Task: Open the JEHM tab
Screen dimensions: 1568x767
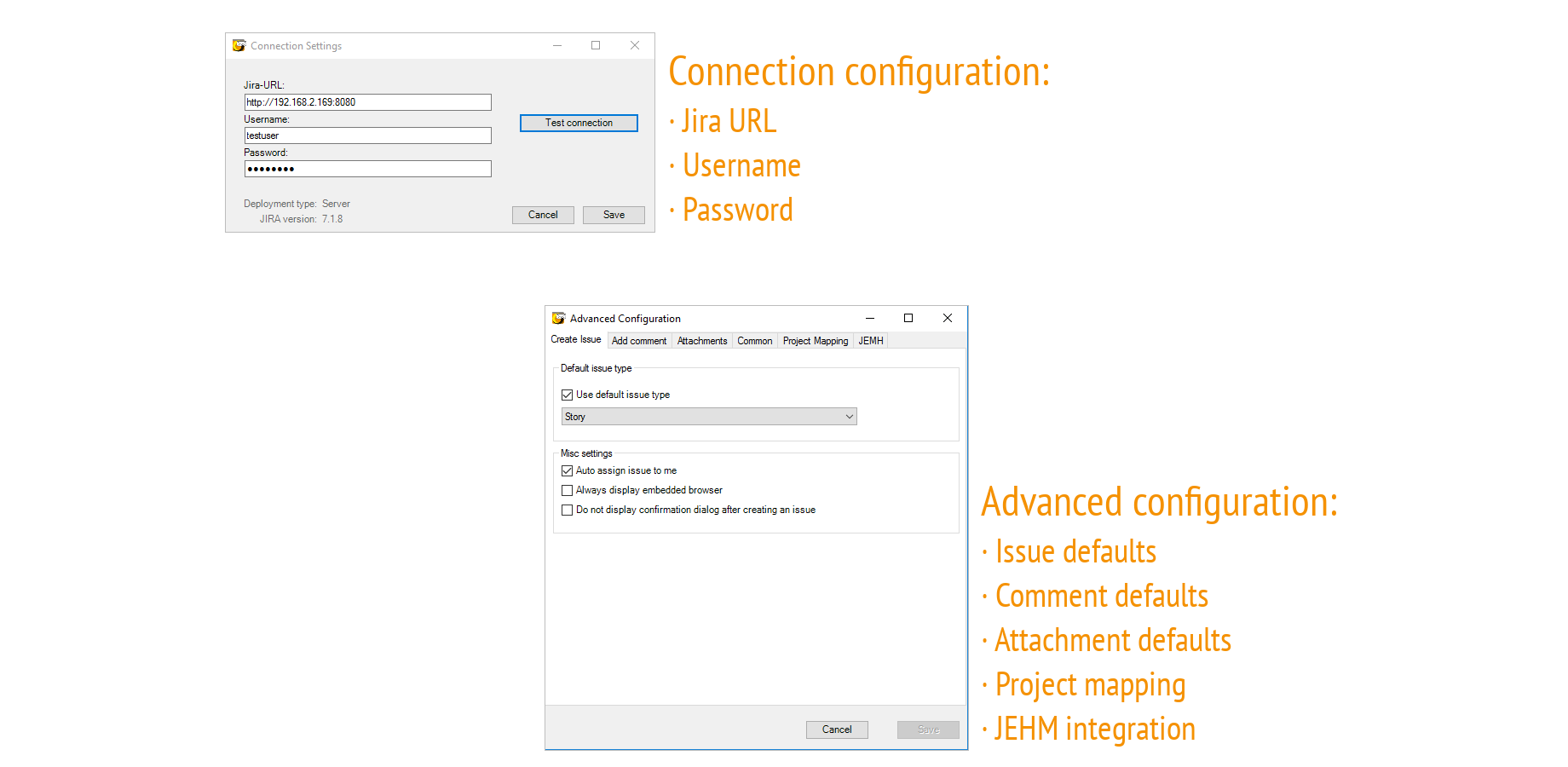Action: click(x=869, y=340)
